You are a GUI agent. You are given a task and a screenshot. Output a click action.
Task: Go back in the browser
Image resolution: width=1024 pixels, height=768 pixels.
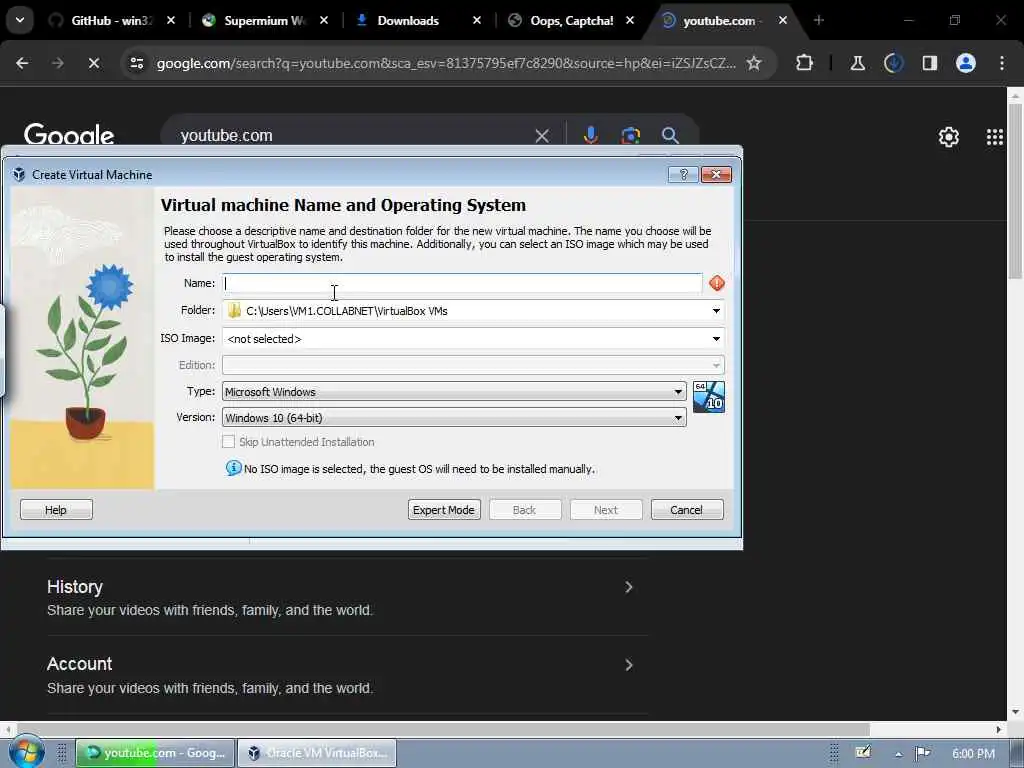click(22, 63)
